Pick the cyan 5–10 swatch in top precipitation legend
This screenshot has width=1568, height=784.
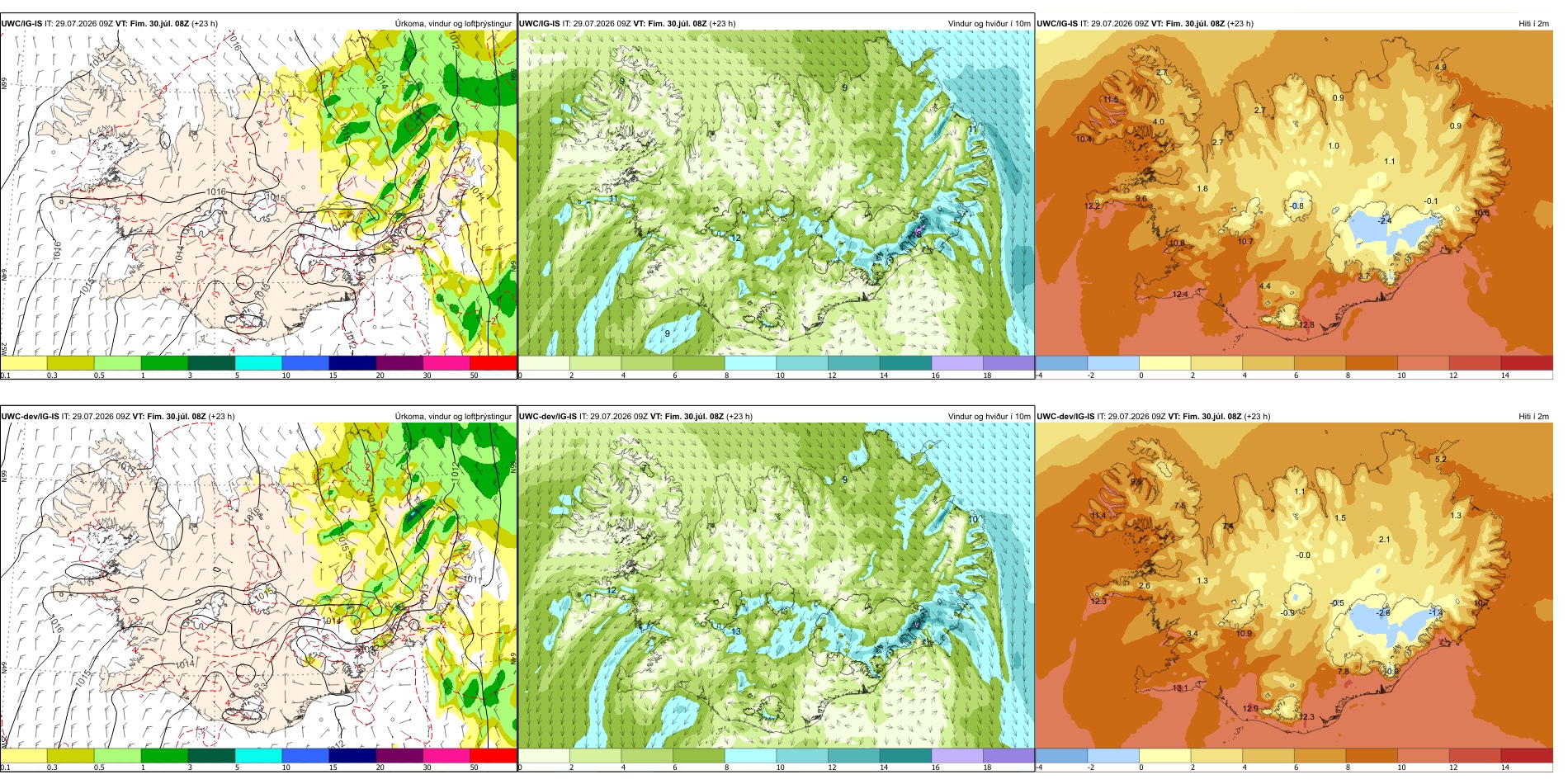pyautogui.click(x=258, y=363)
